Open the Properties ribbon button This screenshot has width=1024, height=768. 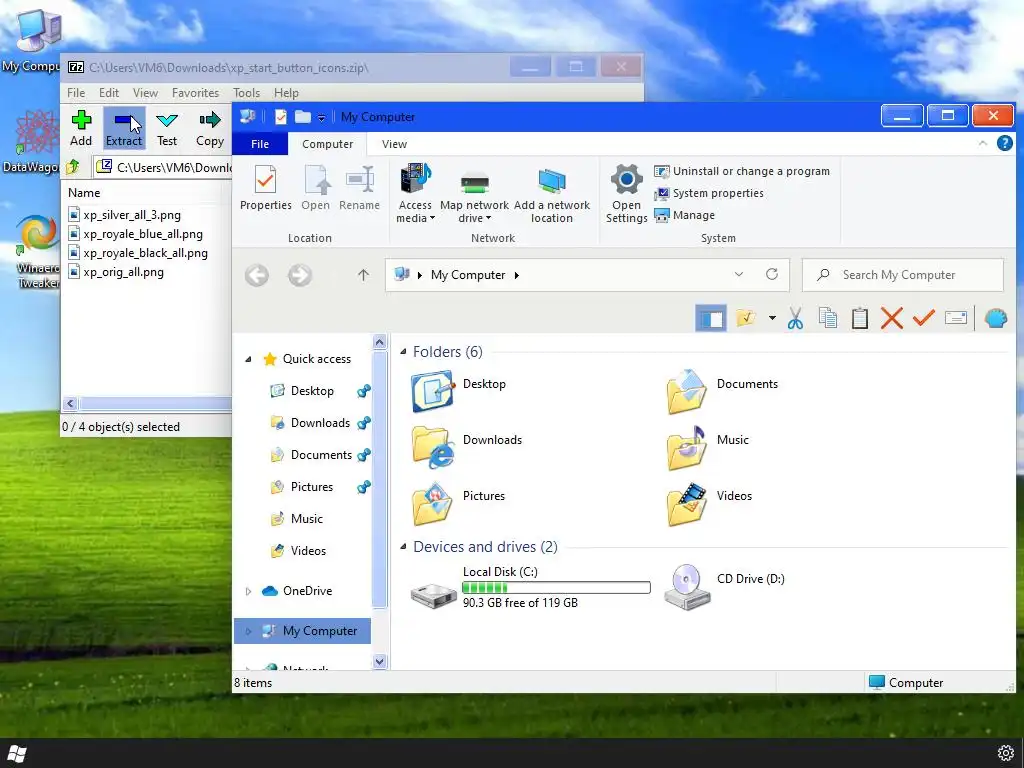click(x=265, y=188)
